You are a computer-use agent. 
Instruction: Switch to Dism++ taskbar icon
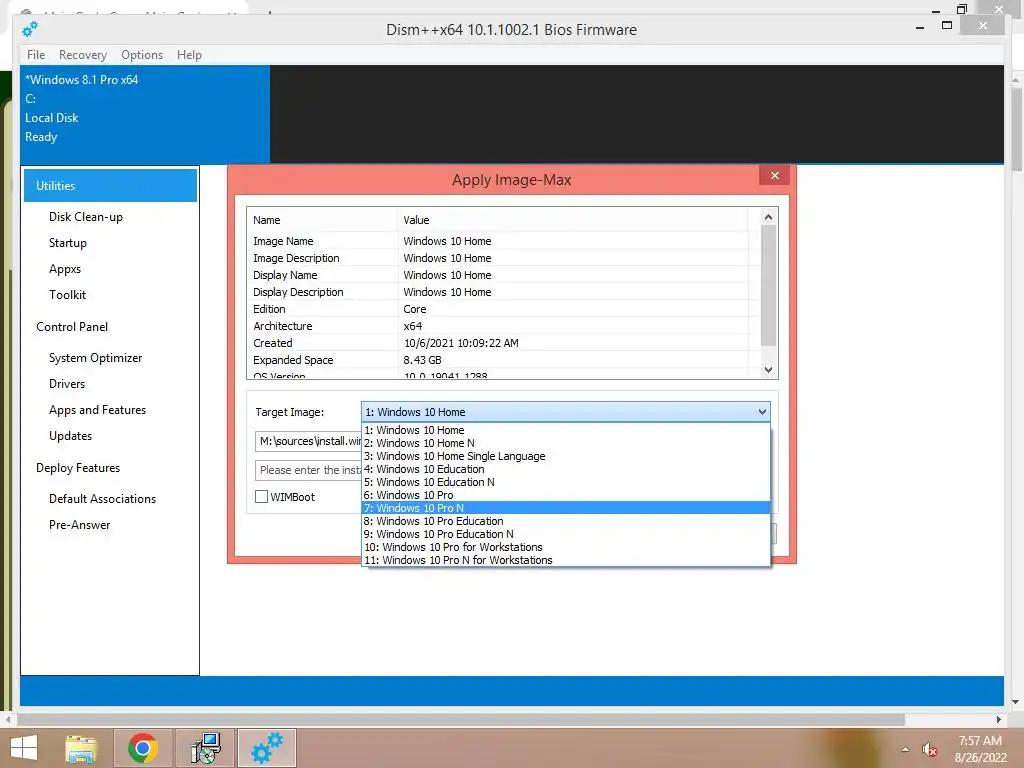pyautogui.click(x=267, y=748)
